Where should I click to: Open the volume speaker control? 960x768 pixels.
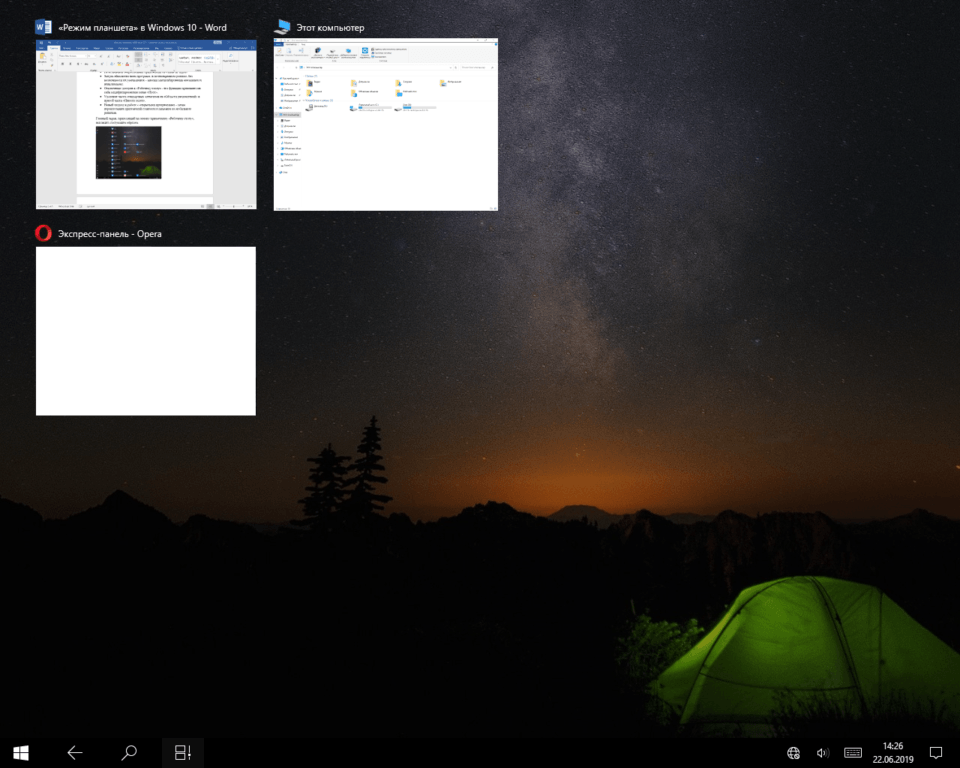[x=822, y=753]
